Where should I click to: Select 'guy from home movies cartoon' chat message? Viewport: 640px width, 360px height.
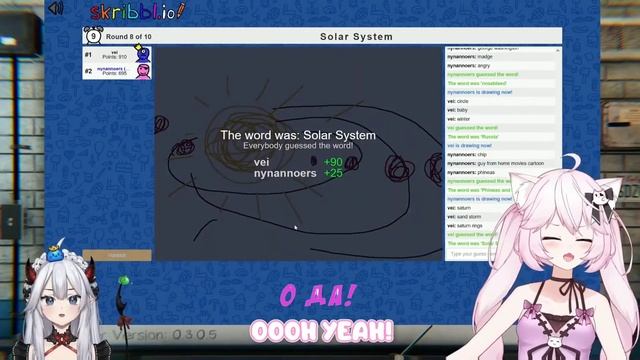coord(496,163)
